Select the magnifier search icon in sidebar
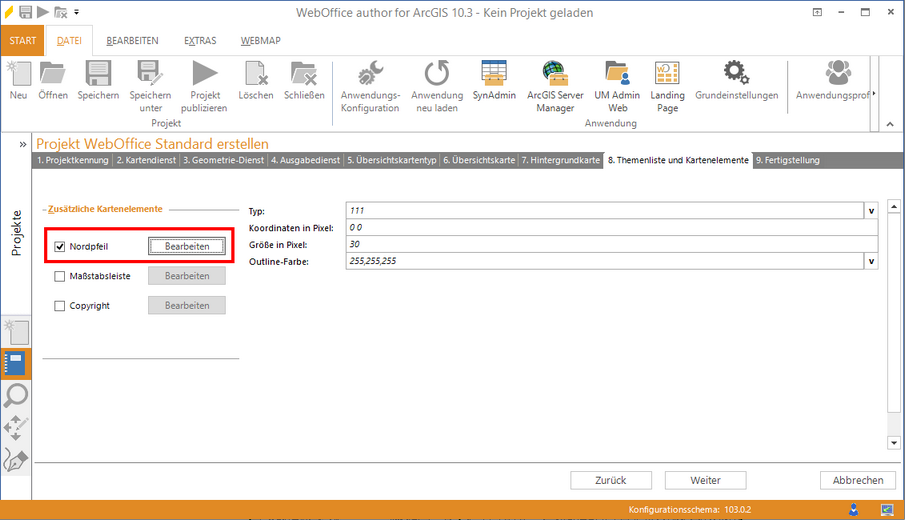The height and width of the screenshot is (520, 905). (17, 396)
